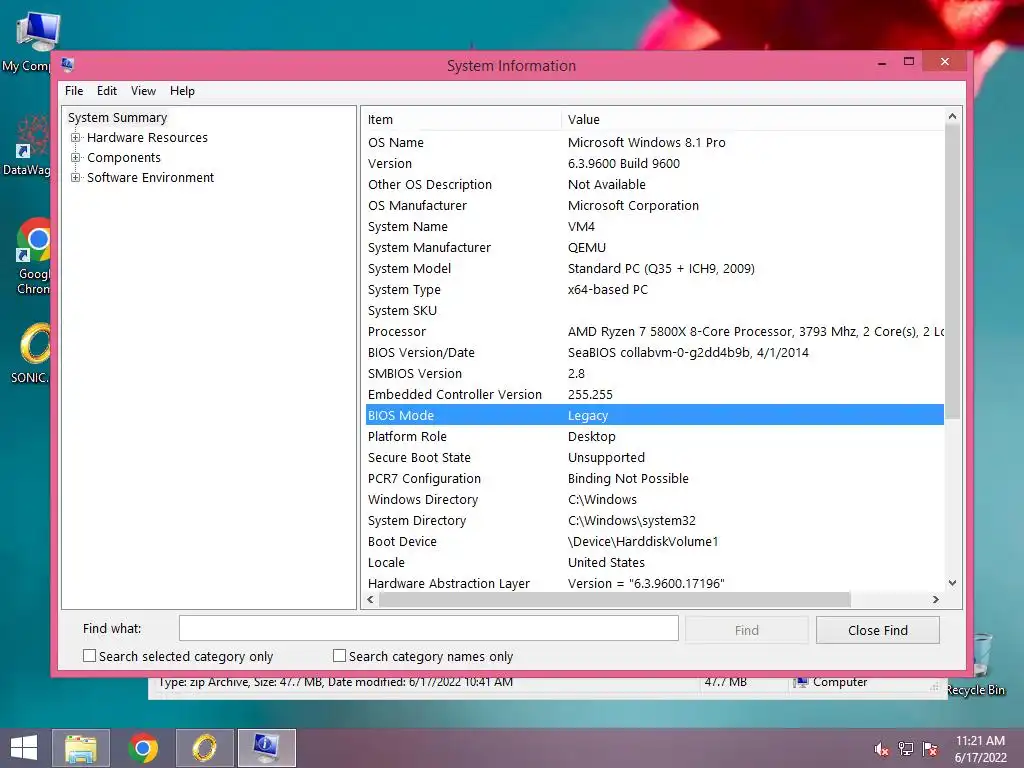Click the vertical scrollbar thumb
Image resolution: width=1024 pixels, height=768 pixels.
952,271
